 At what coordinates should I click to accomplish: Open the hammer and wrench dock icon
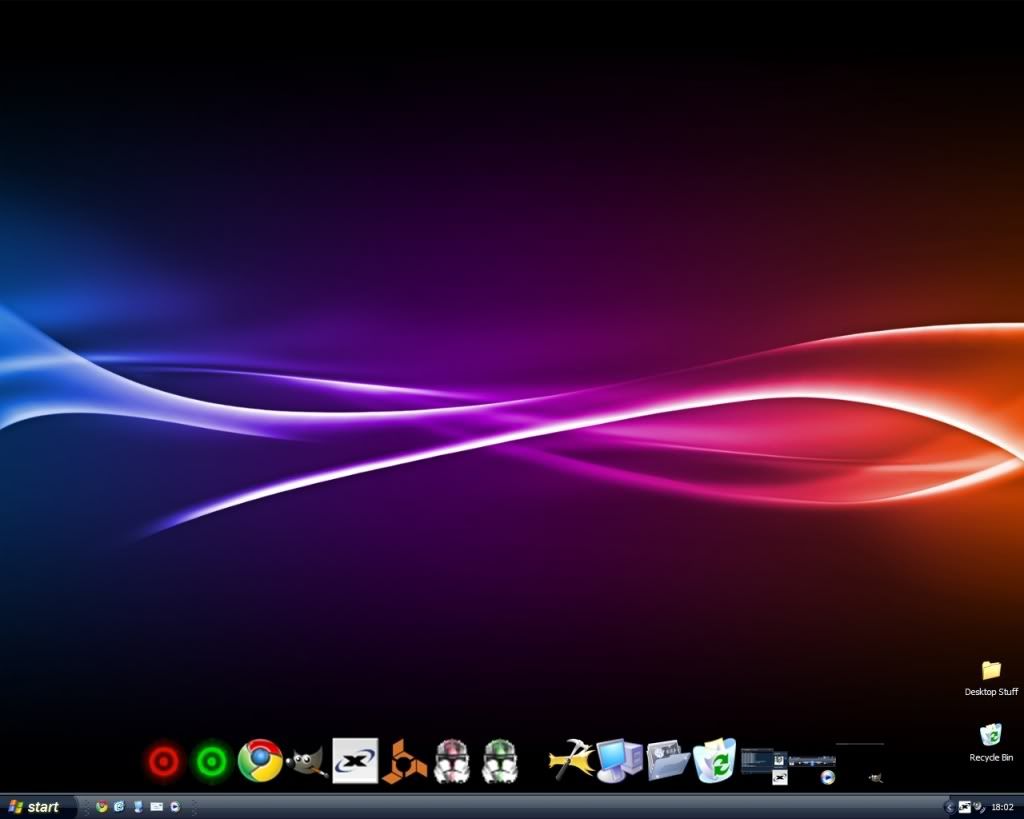(x=571, y=760)
